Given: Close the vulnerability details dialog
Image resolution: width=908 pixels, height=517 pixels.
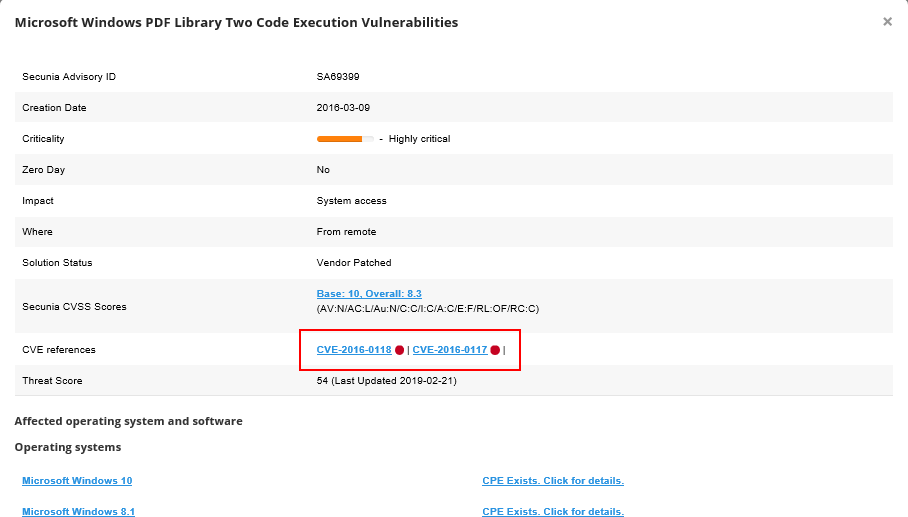Looking at the screenshot, I should [887, 22].
